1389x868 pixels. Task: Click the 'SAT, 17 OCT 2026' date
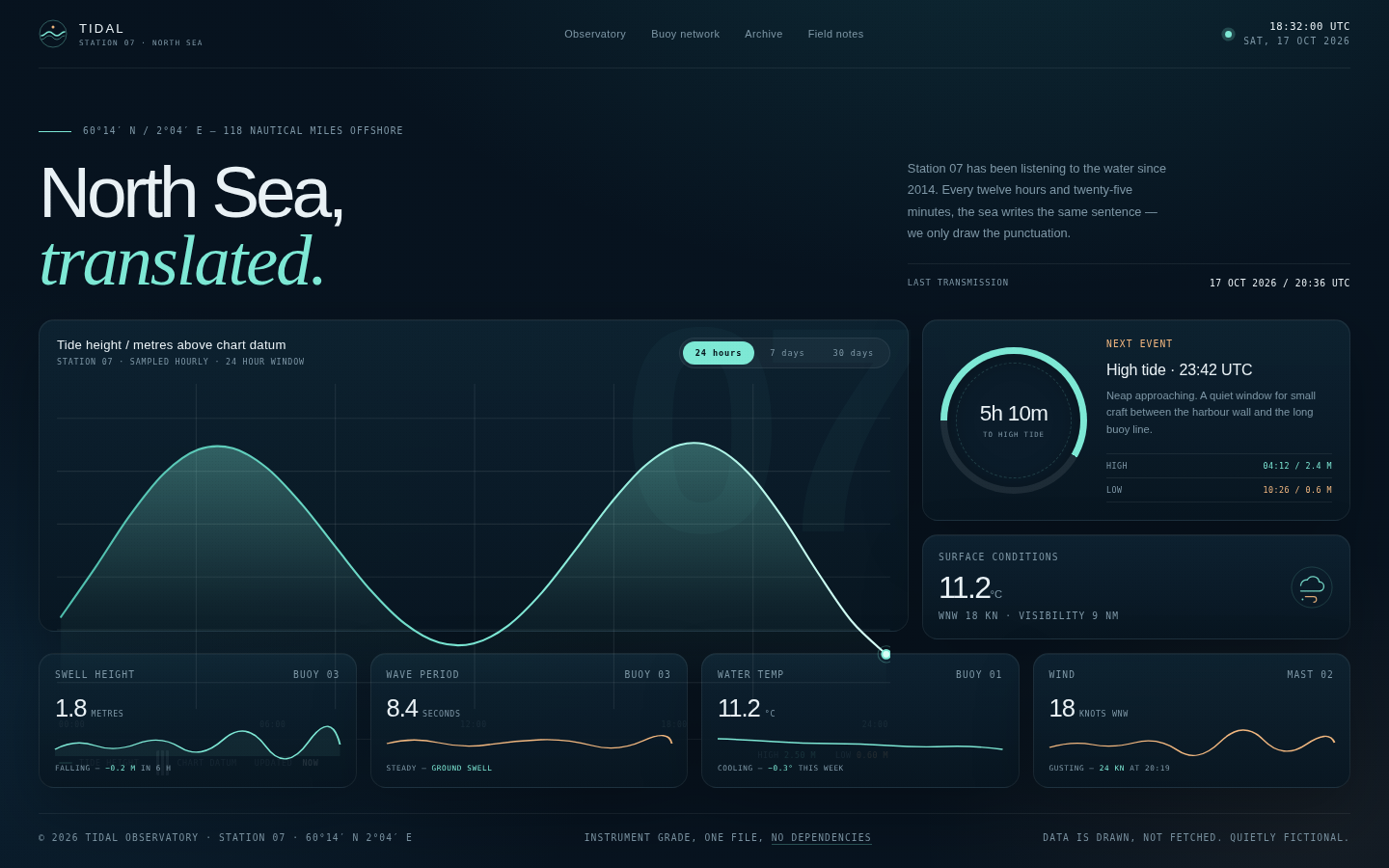(1296, 41)
